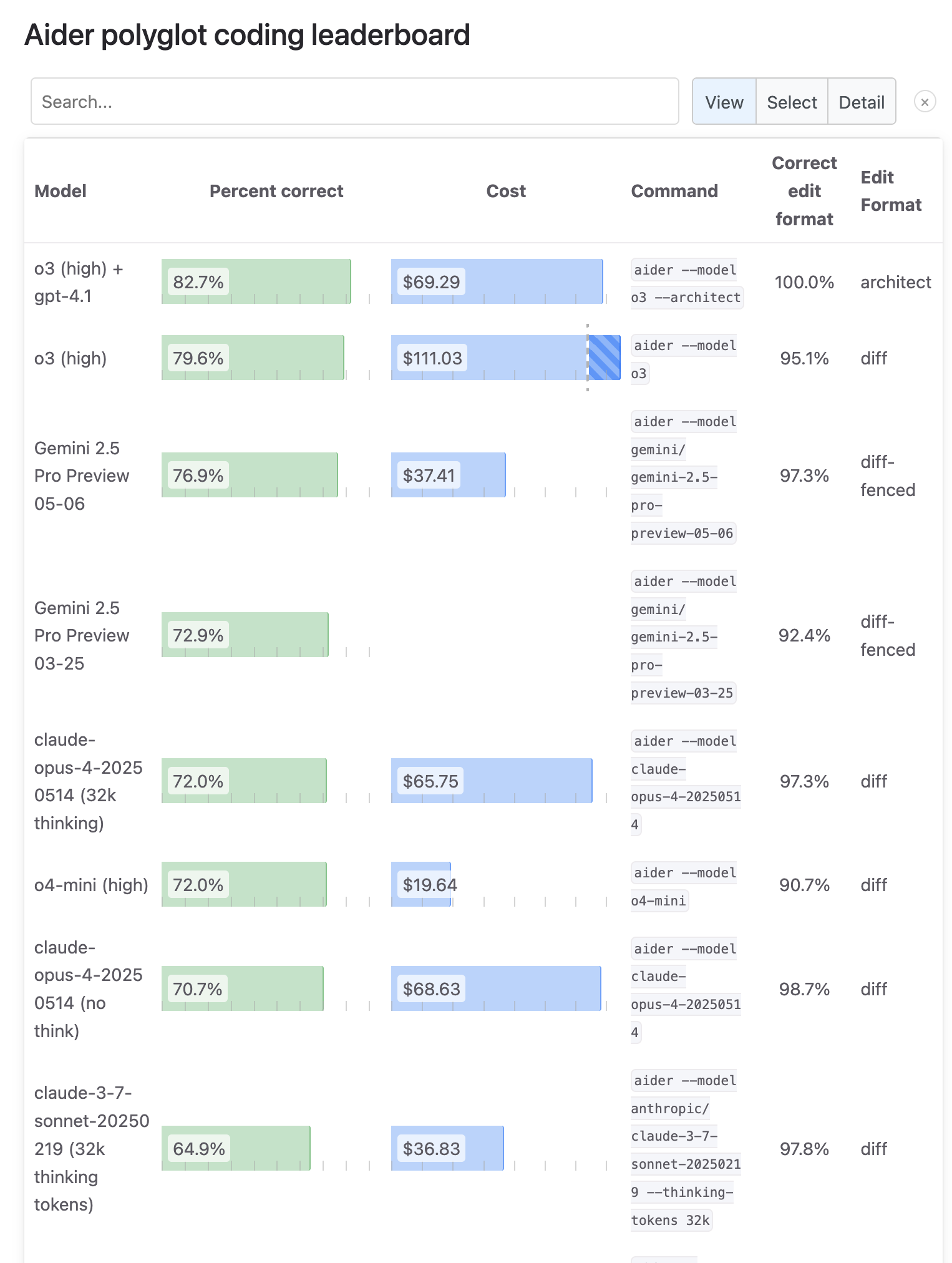Image resolution: width=952 pixels, height=1263 pixels.
Task: Click the striped overflow section of o3 cost bar
Action: tap(605, 358)
